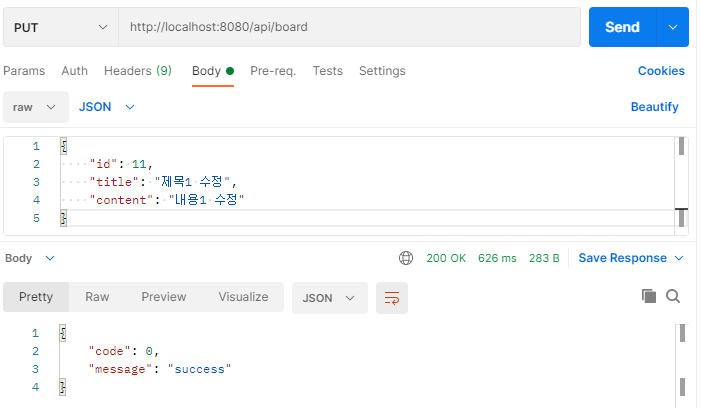
Task: Select the Visualize response view
Action: (243, 297)
